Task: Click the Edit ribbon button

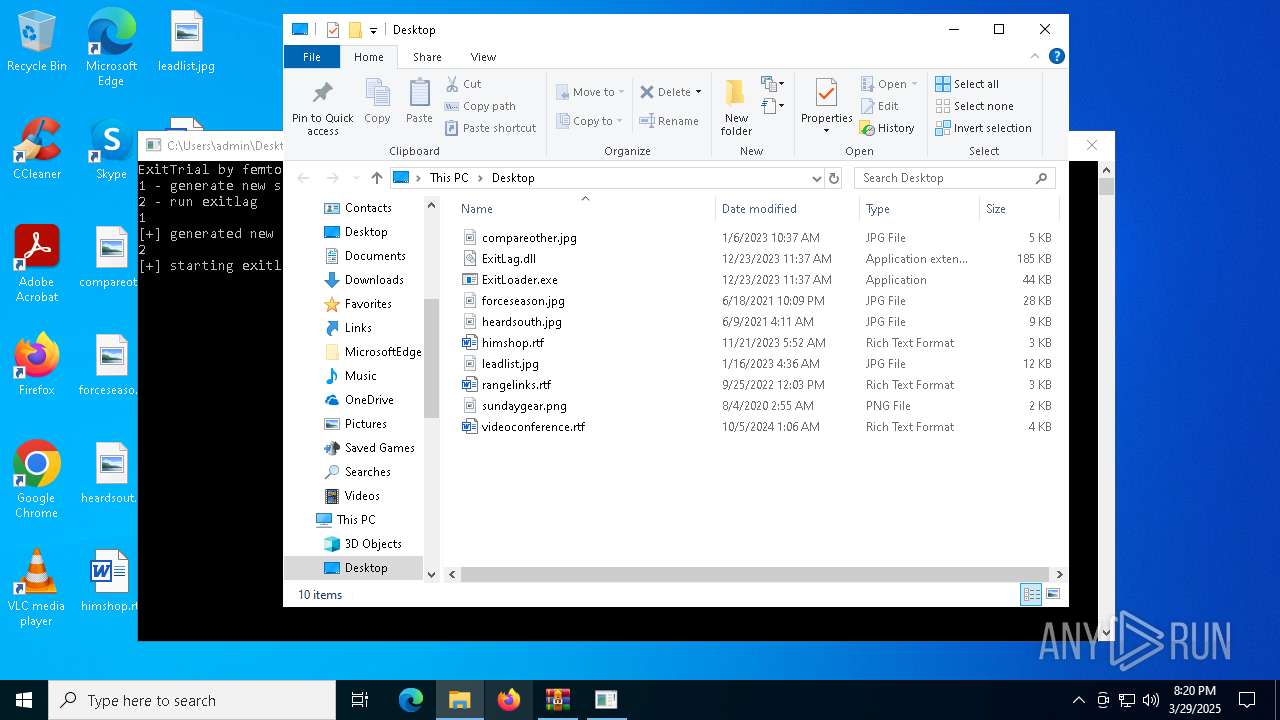Action: [879, 106]
